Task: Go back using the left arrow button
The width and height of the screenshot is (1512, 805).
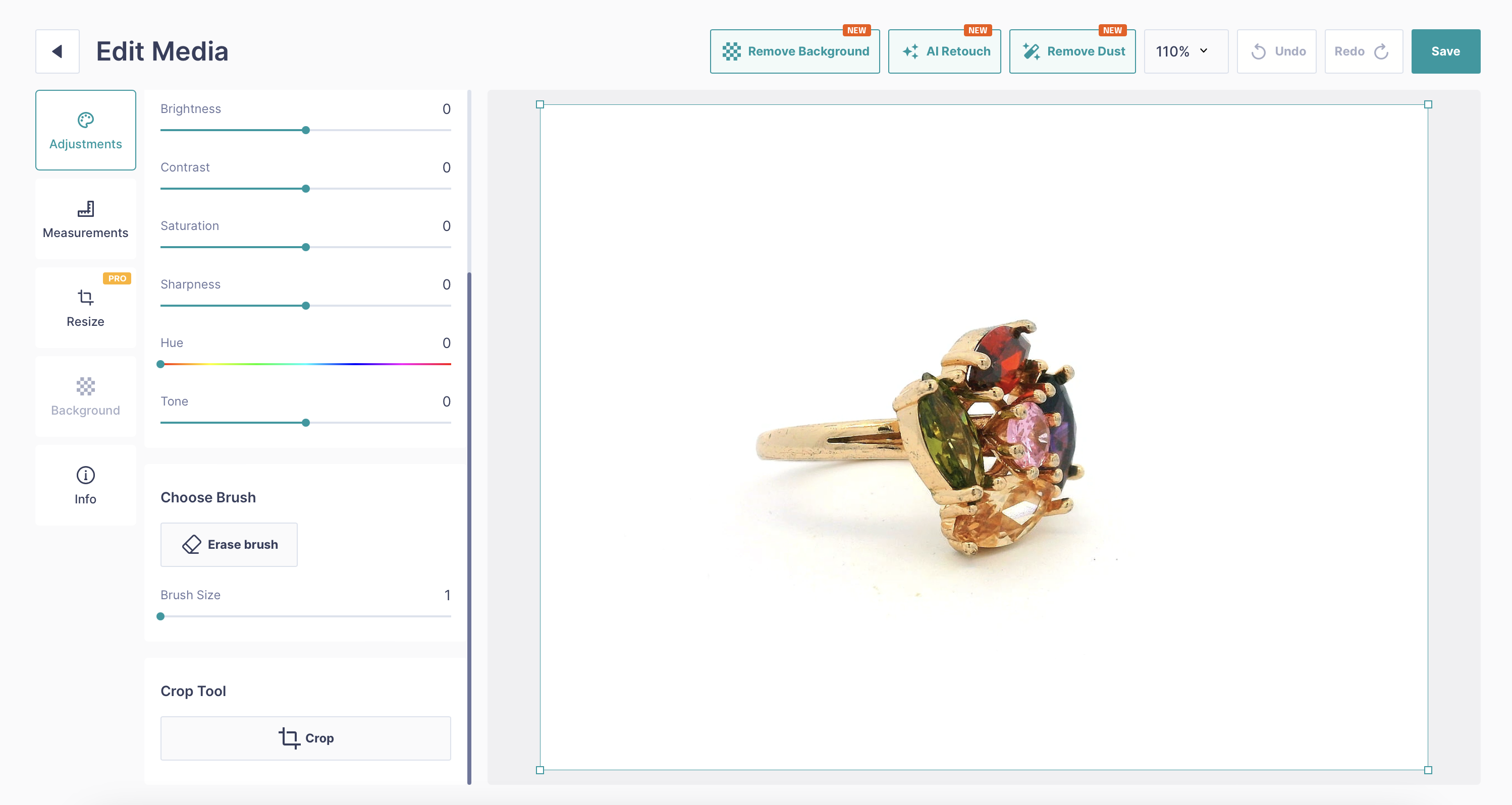Action: (57, 51)
